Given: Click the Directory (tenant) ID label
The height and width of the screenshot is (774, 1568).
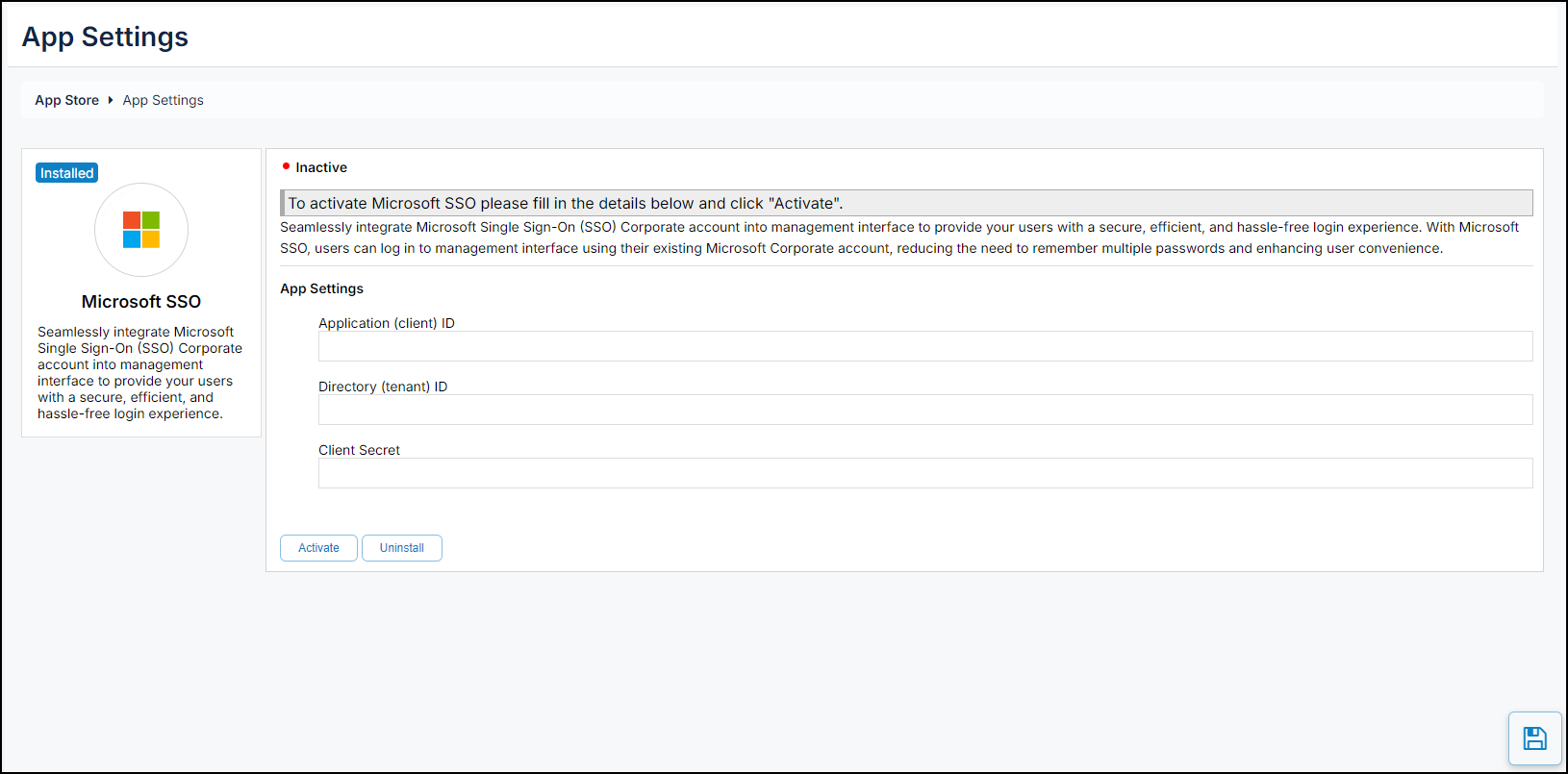Looking at the screenshot, I should coord(382,387).
